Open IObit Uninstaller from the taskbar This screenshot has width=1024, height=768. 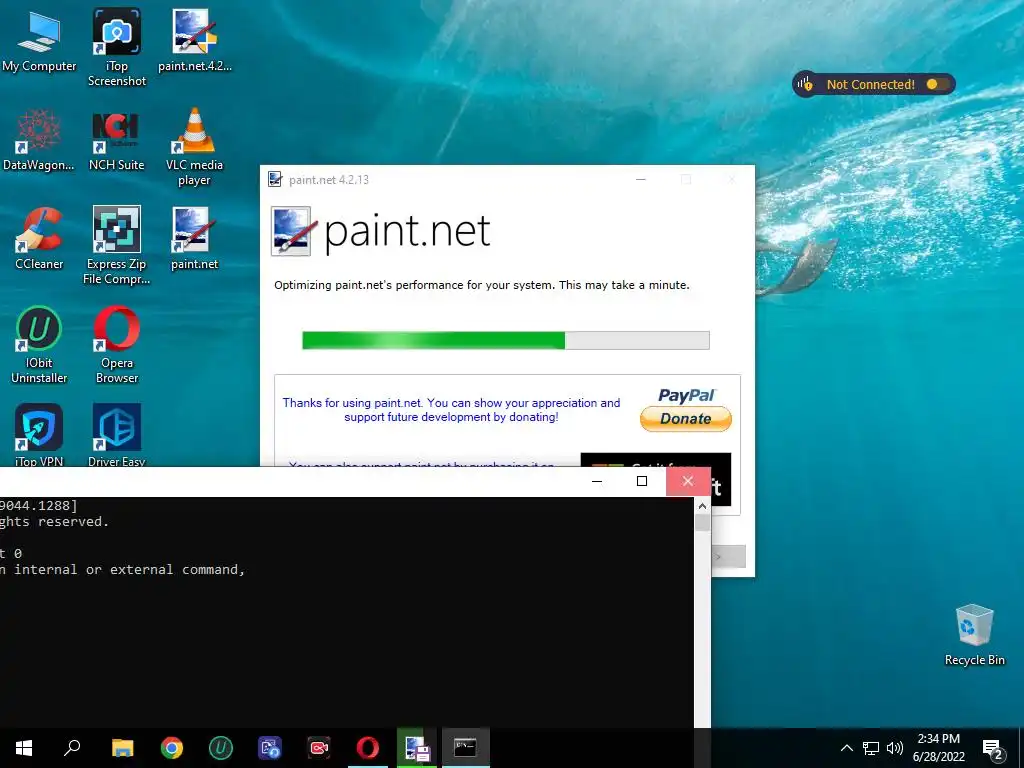pyautogui.click(x=221, y=748)
